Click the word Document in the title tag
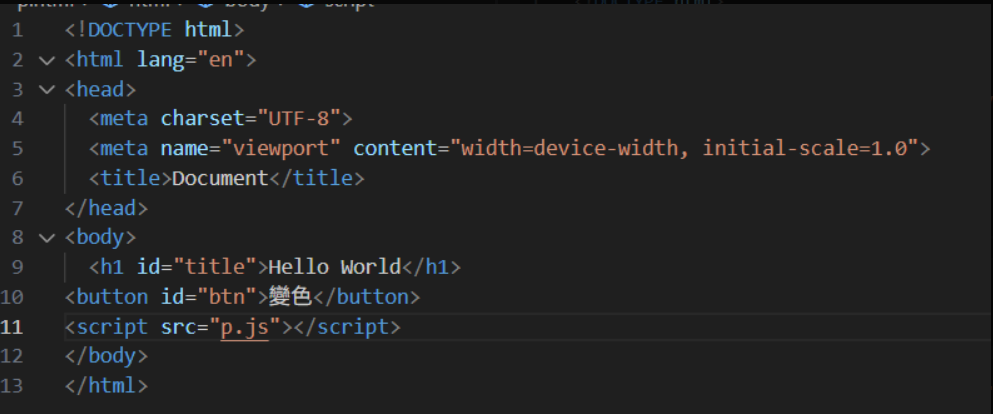The height and width of the screenshot is (414, 993). point(220,179)
